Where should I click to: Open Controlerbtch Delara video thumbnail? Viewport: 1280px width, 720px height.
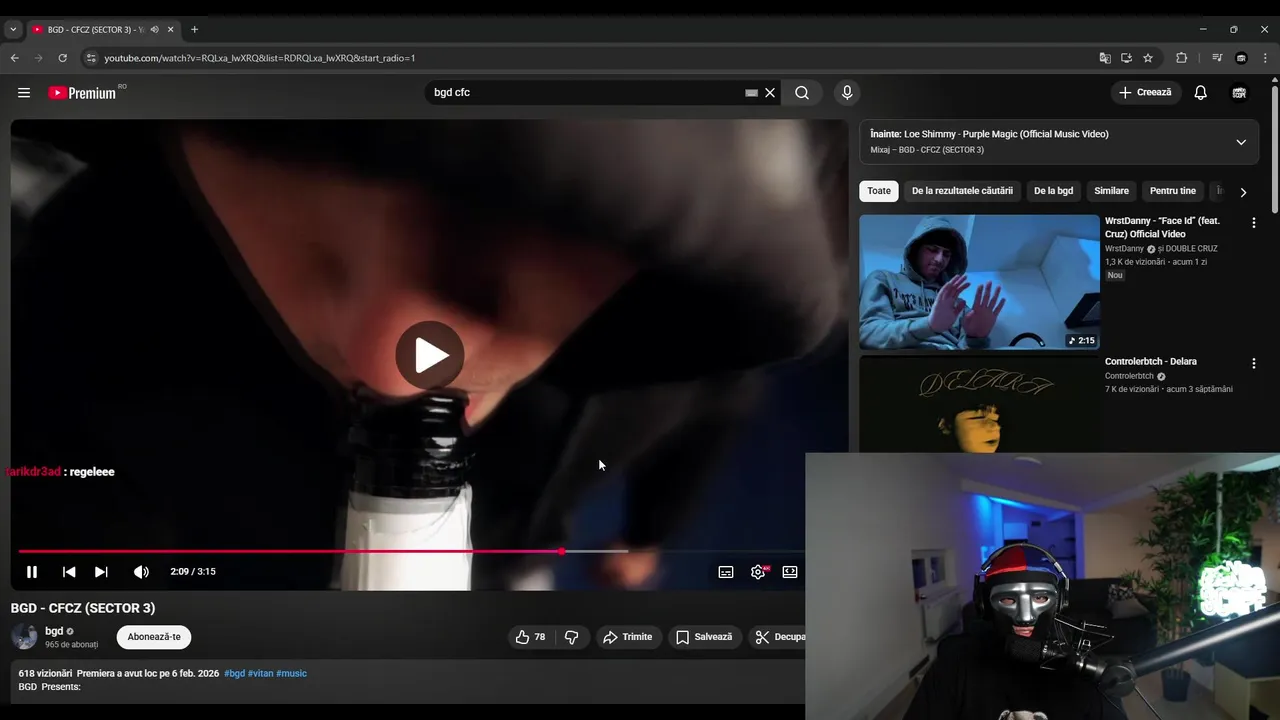tap(979, 404)
